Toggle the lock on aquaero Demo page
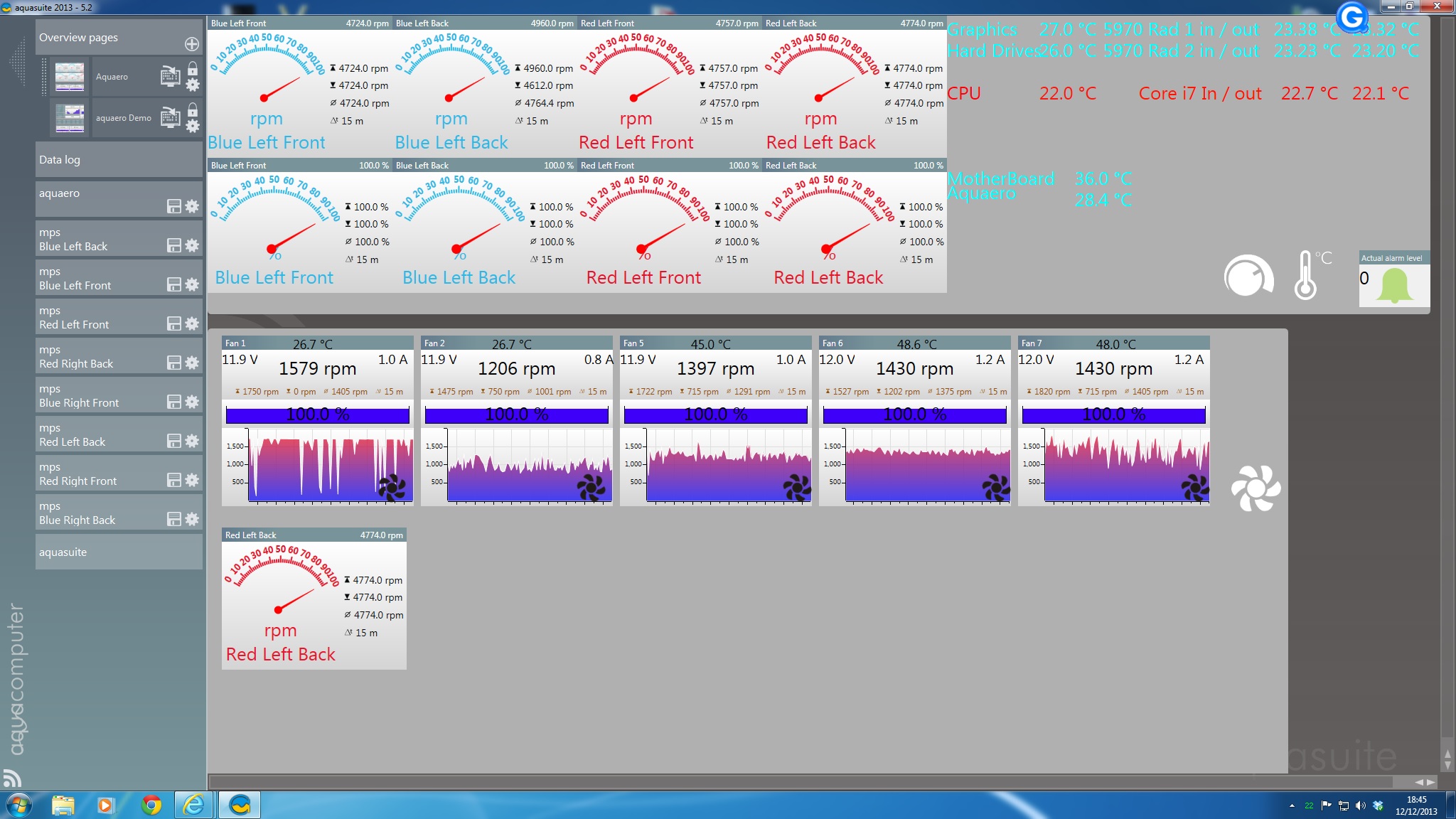 [193, 109]
